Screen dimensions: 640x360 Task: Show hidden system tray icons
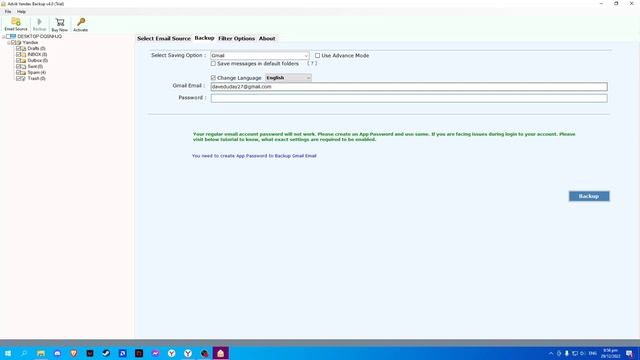[x=551, y=353]
